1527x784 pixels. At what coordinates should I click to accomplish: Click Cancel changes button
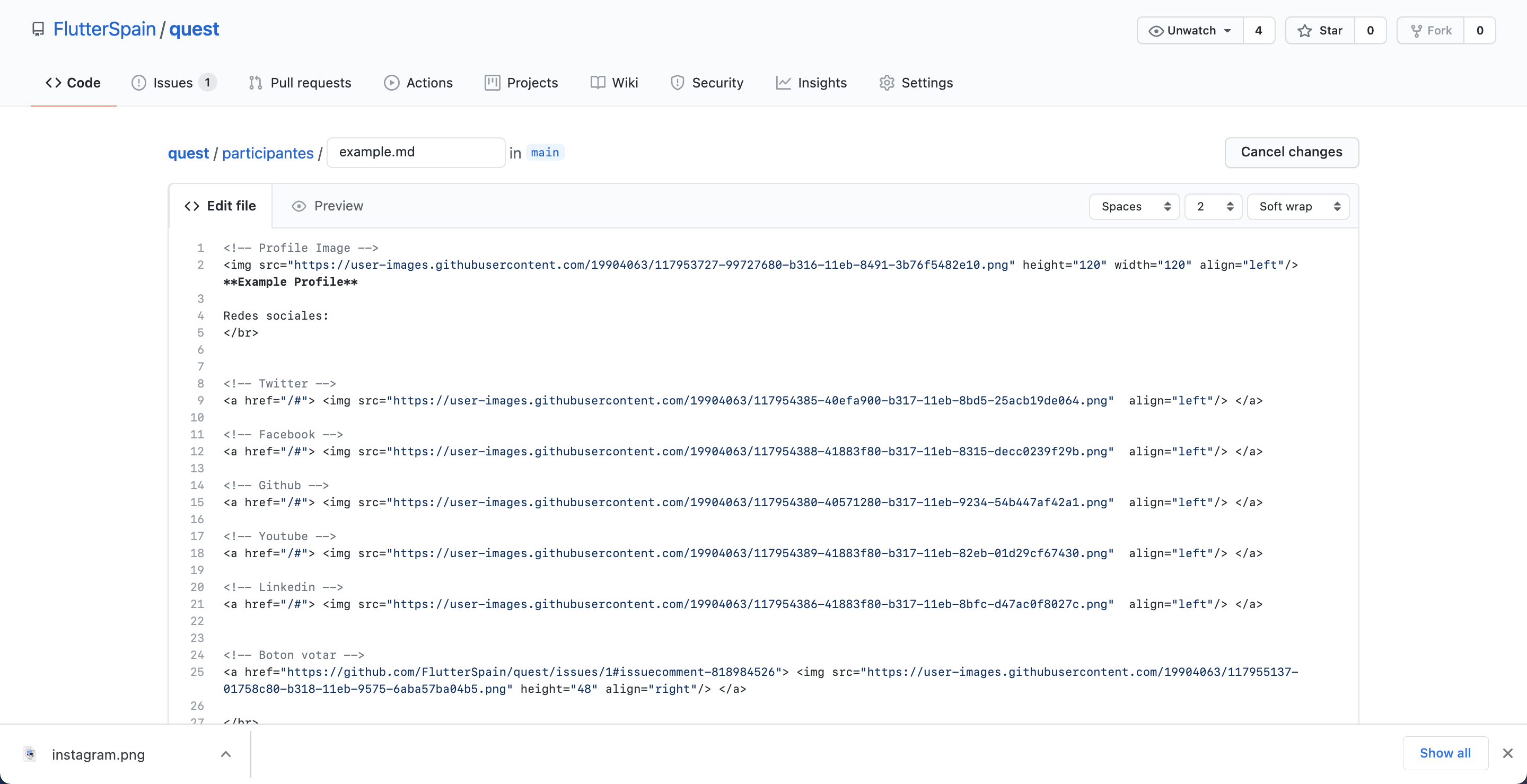tap(1292, 152)
